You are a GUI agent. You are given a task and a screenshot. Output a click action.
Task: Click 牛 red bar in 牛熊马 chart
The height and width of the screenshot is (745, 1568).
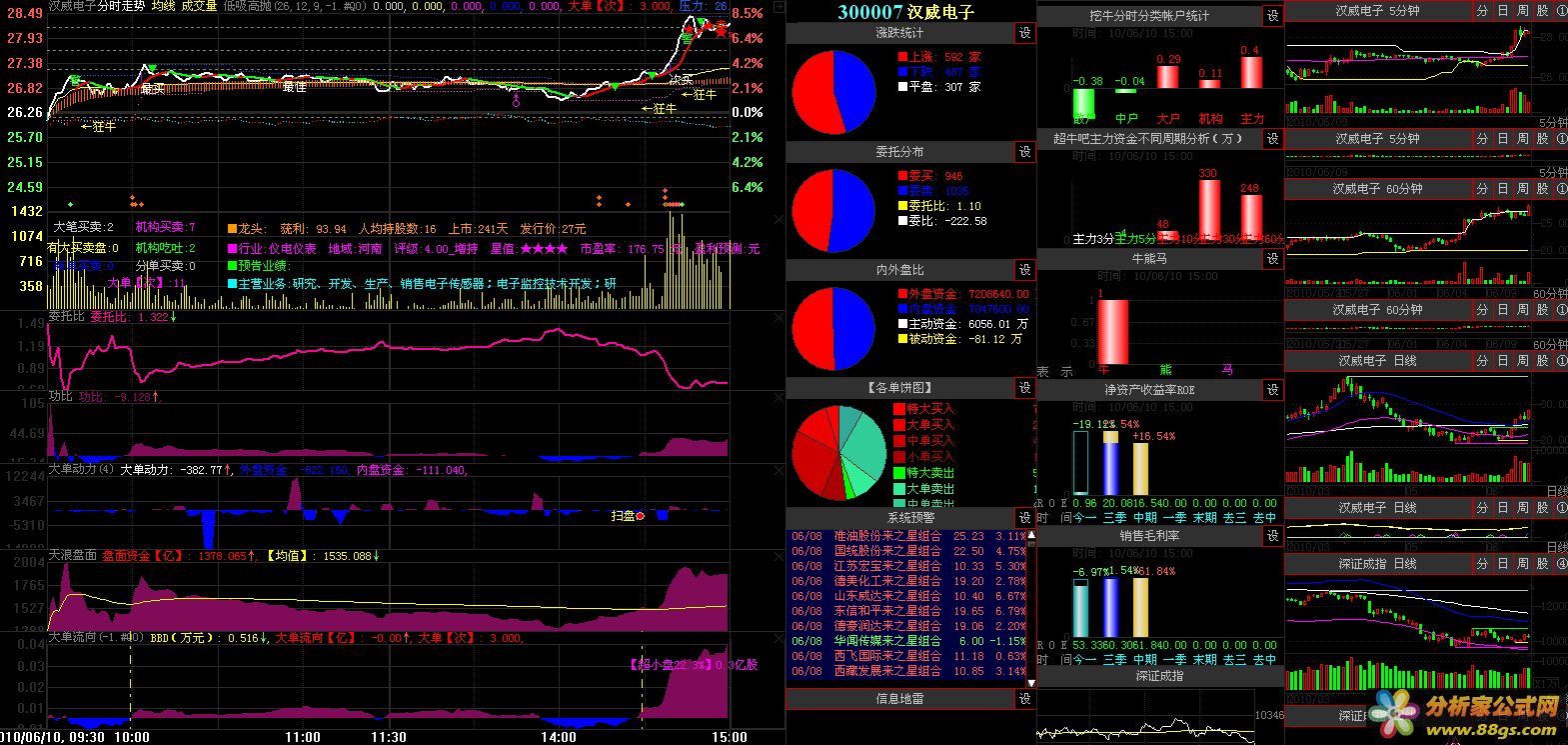(x=1112, y=332)
